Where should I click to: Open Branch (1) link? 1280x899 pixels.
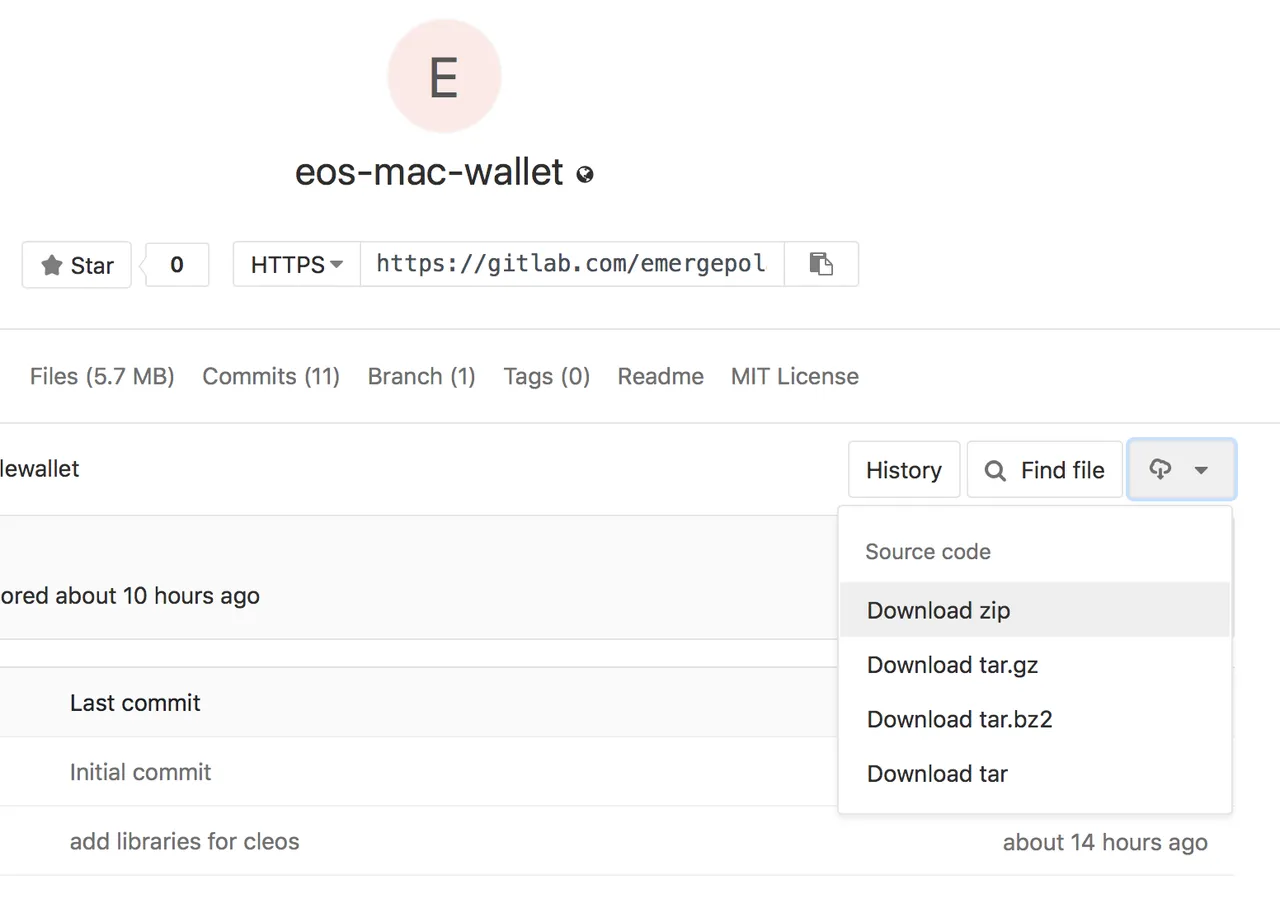click(421, 376)
